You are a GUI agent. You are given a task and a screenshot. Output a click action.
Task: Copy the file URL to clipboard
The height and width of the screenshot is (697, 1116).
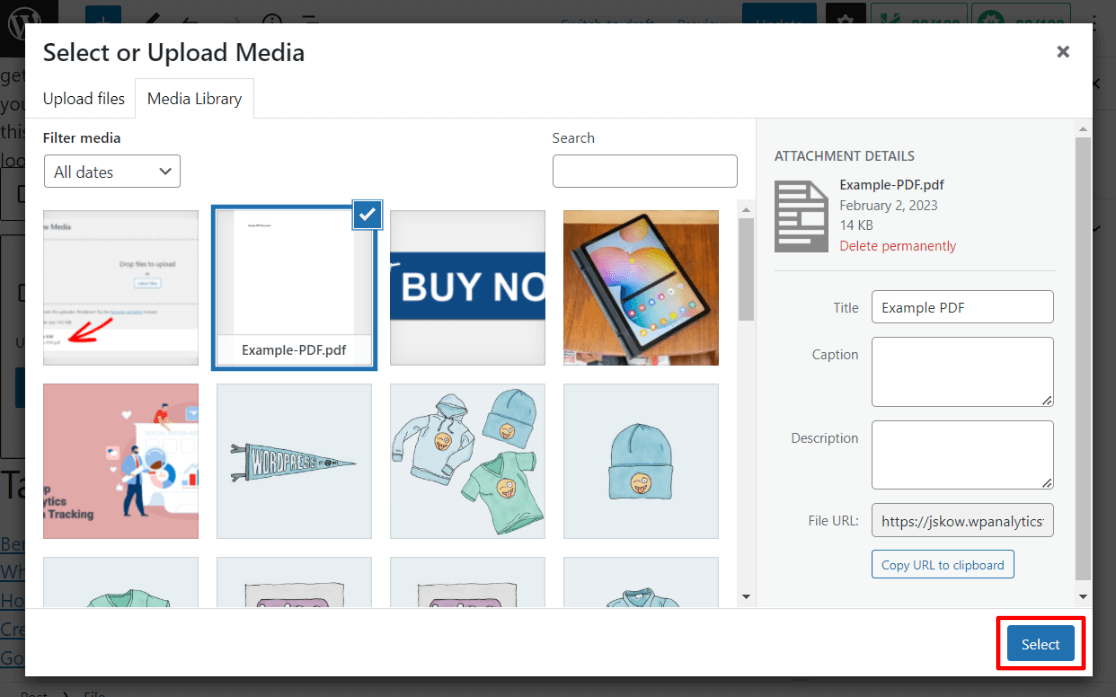(942, 564)
